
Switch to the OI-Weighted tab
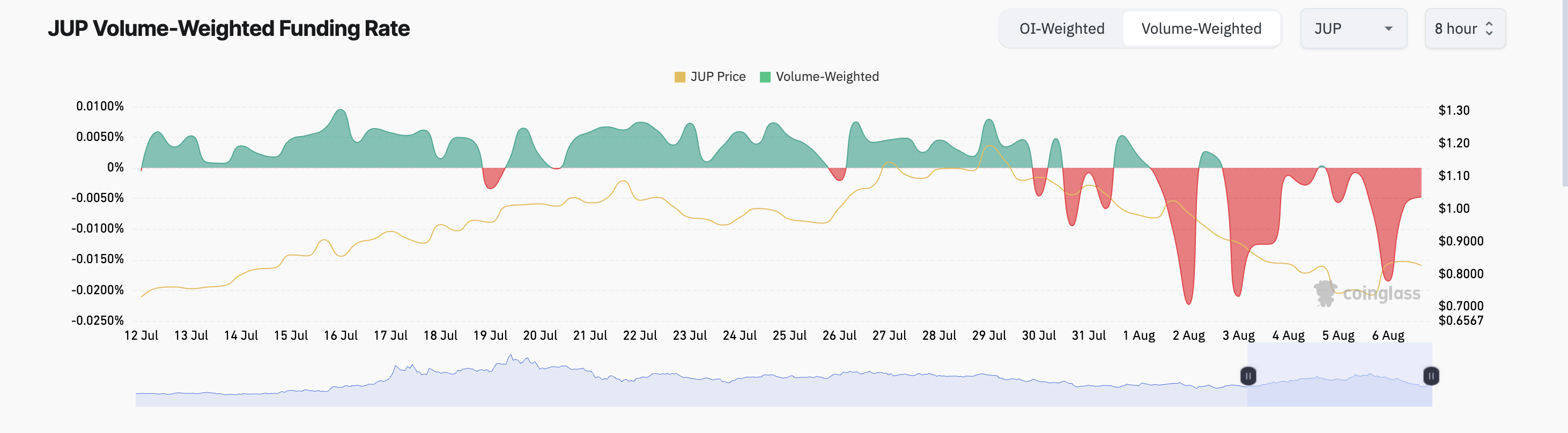click(x=1062, y=28)
